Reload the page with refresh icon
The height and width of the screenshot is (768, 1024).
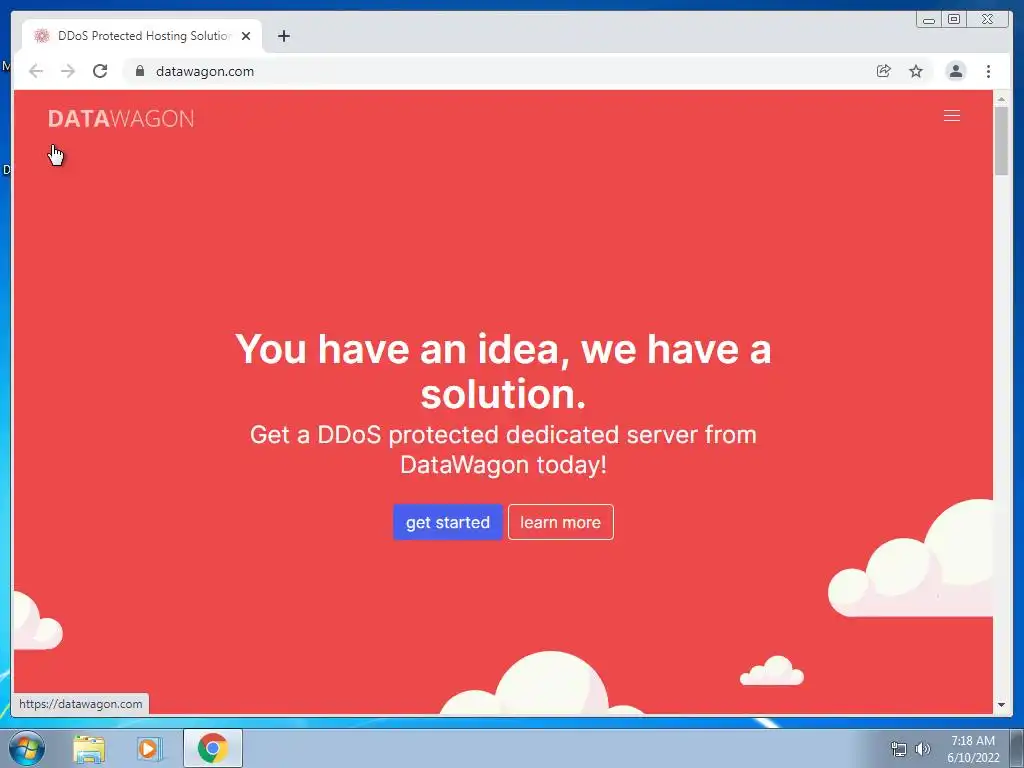(100, 71)
